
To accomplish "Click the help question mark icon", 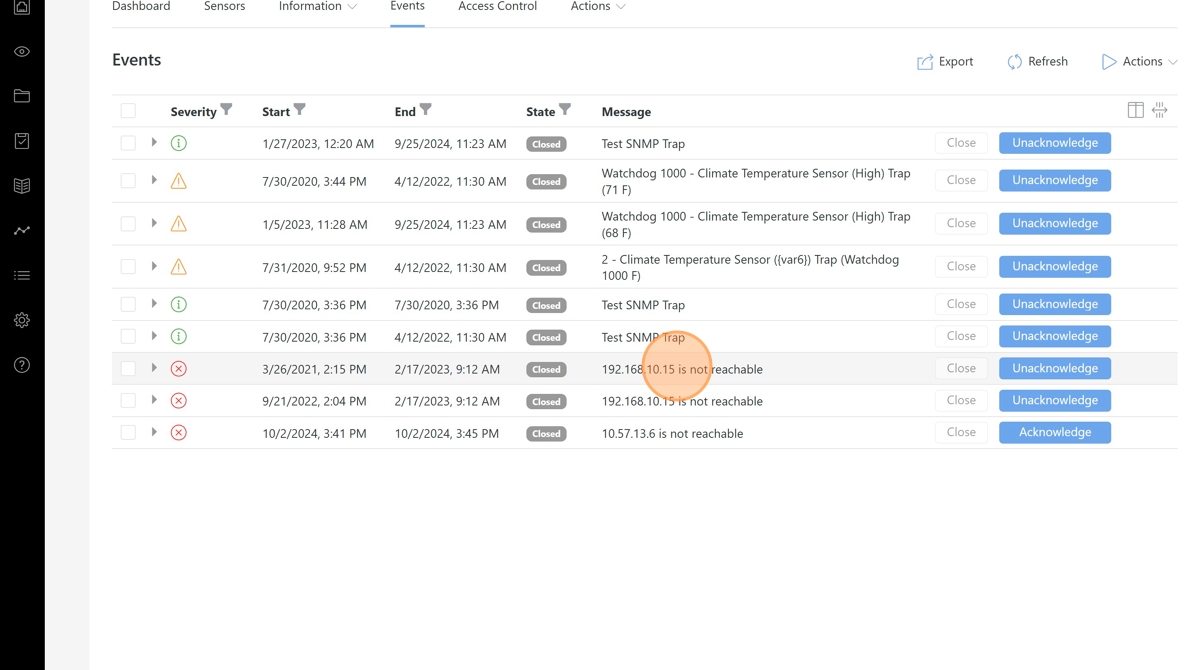I will click(x=22, y=365).
